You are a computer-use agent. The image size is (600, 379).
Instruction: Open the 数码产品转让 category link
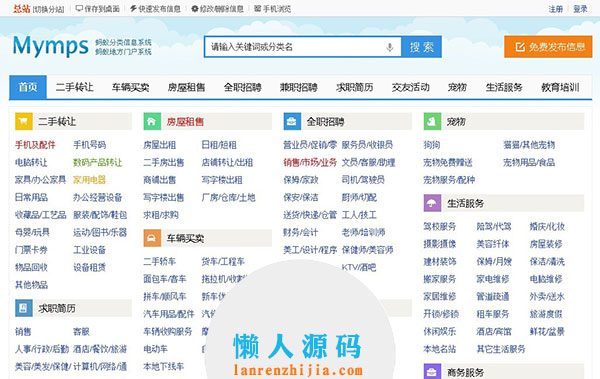tap(98, 162)
